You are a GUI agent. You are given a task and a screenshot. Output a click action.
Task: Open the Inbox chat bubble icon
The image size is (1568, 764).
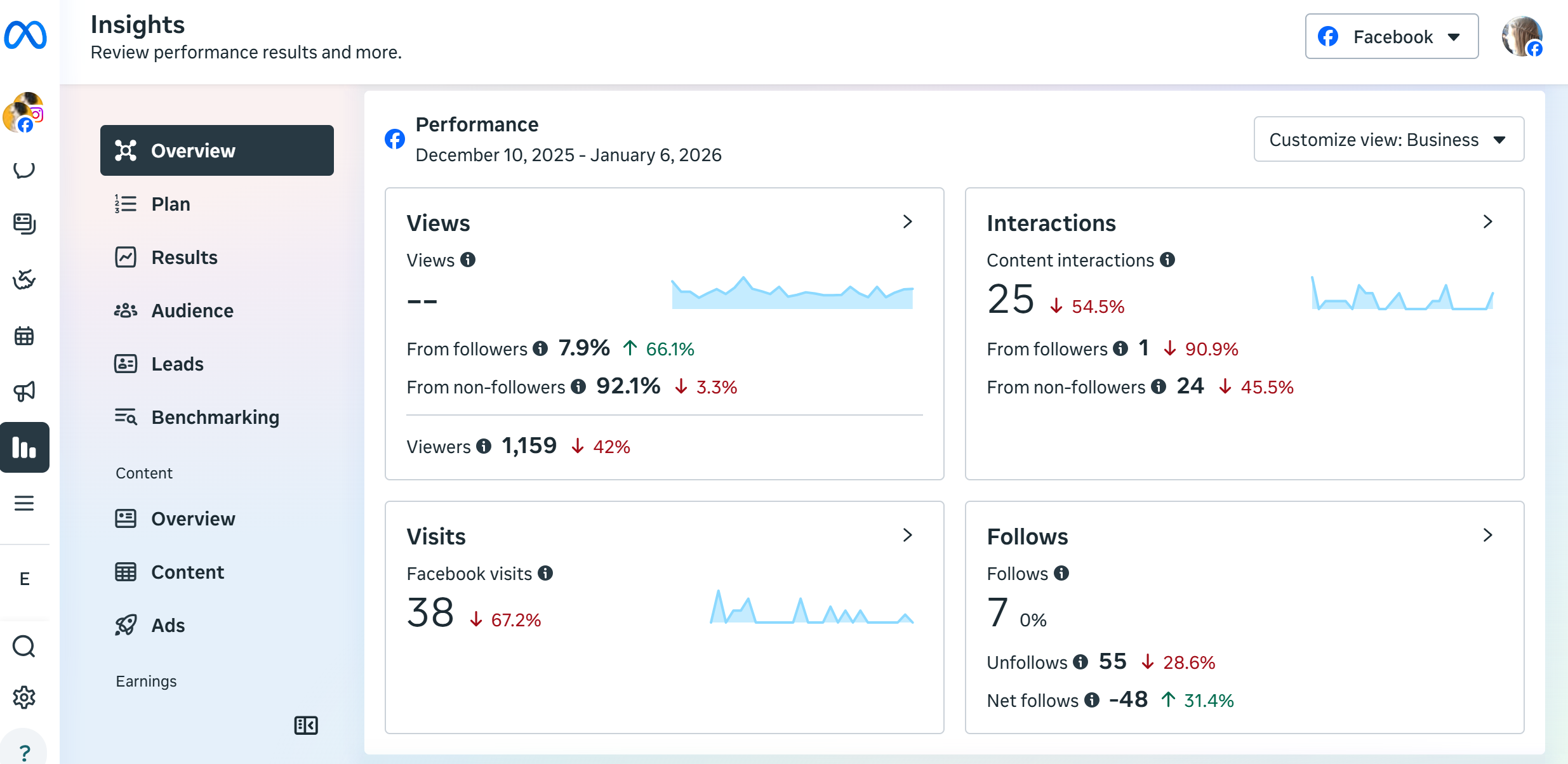24,169
